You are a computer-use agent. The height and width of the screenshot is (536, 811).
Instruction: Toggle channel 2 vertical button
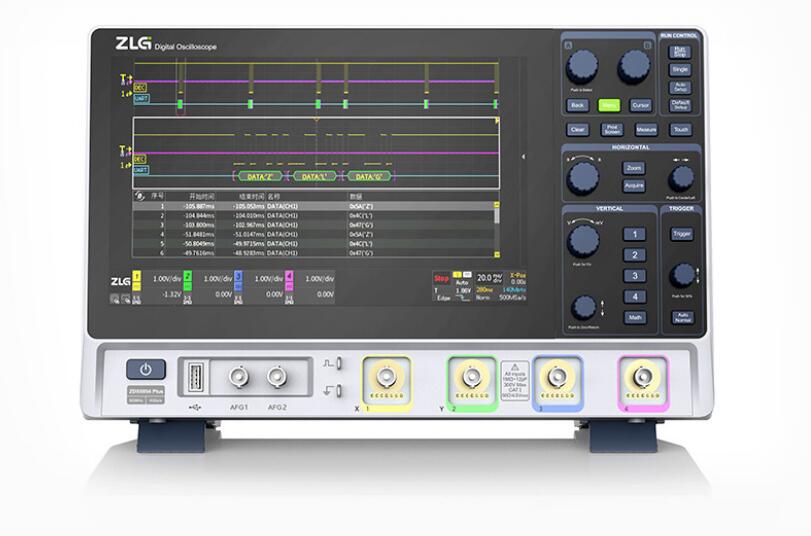click(x=635, y=255)
